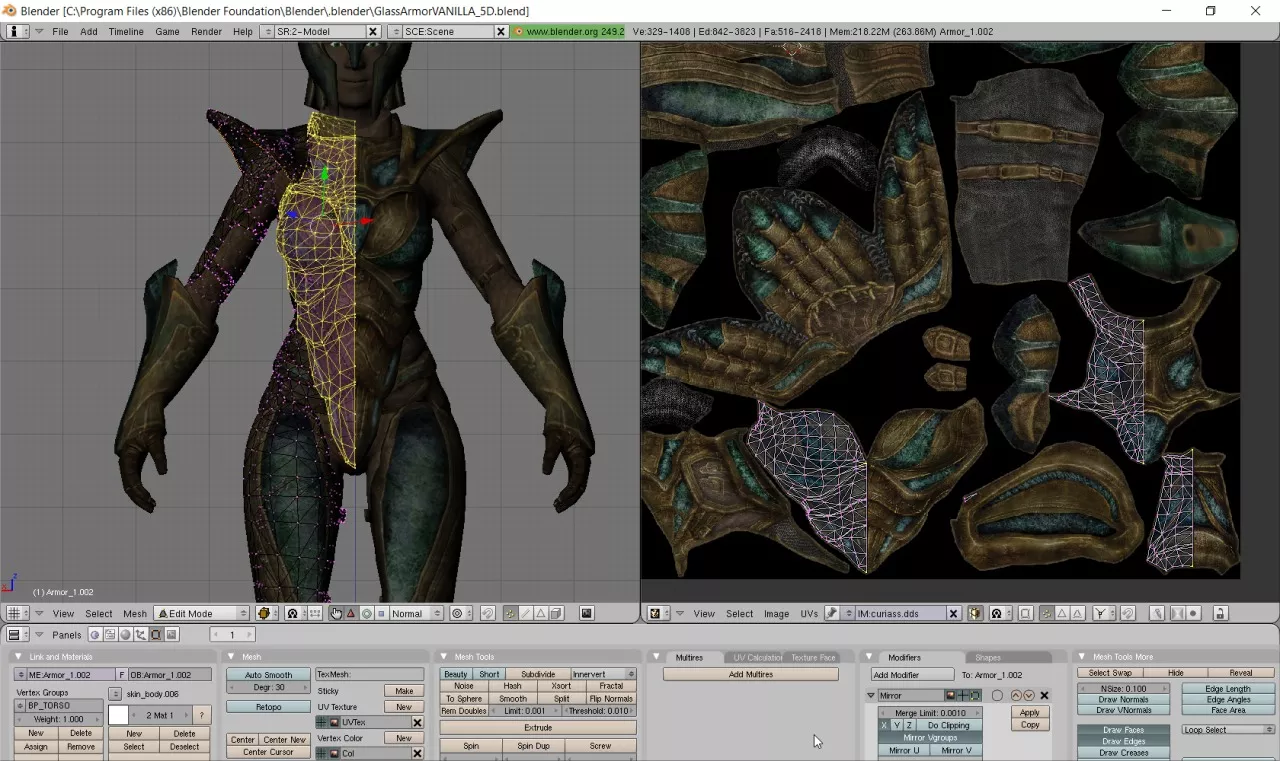Switch to Editing context icon in Panels
Image resolution: width=1280 pixels, height=761 pixels.
click(x=156, y=634)
